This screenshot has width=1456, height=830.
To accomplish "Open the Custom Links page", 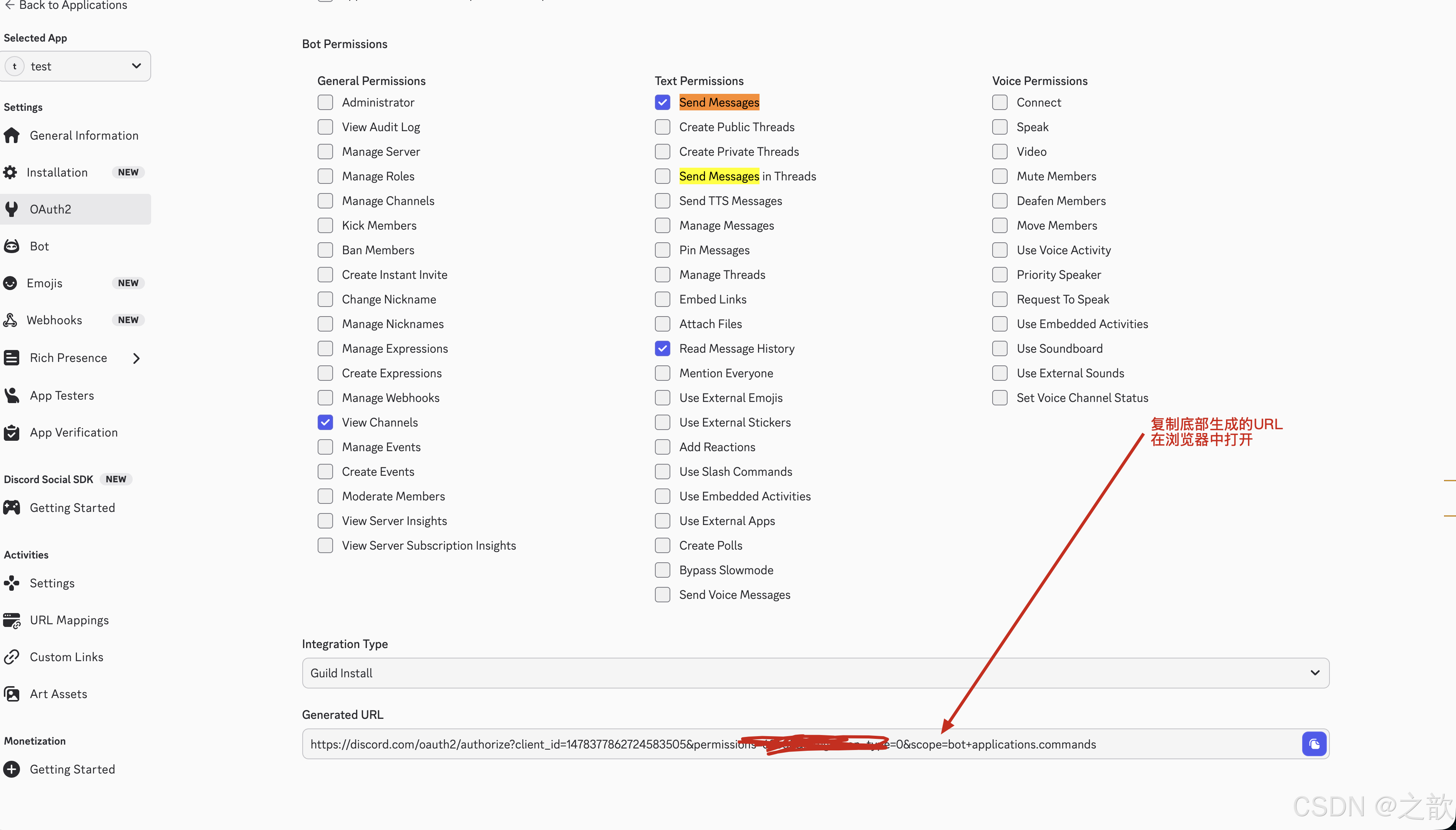I will pos(66,657).
